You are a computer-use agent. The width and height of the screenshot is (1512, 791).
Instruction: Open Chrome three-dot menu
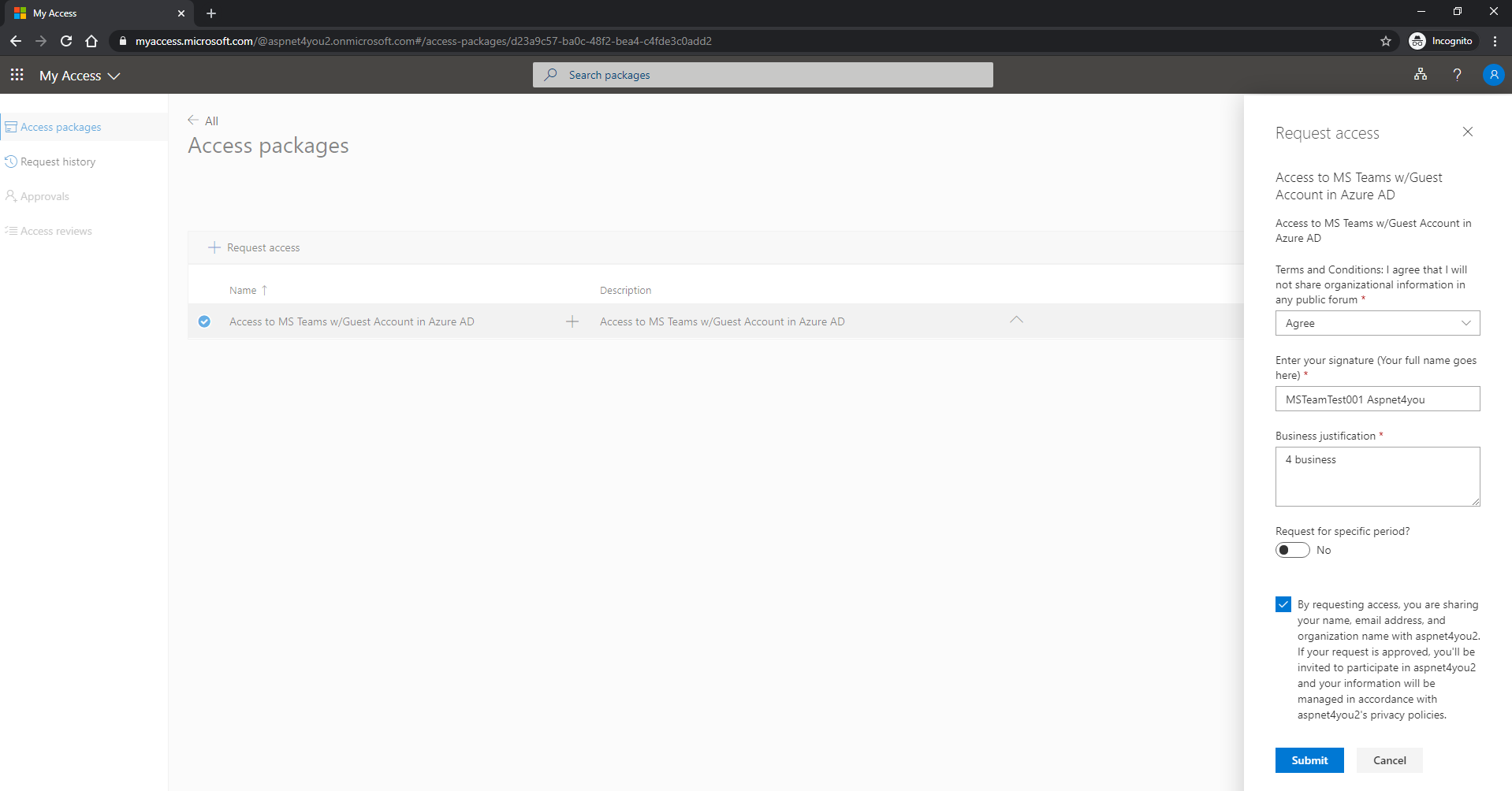[x=1495, y=41]
